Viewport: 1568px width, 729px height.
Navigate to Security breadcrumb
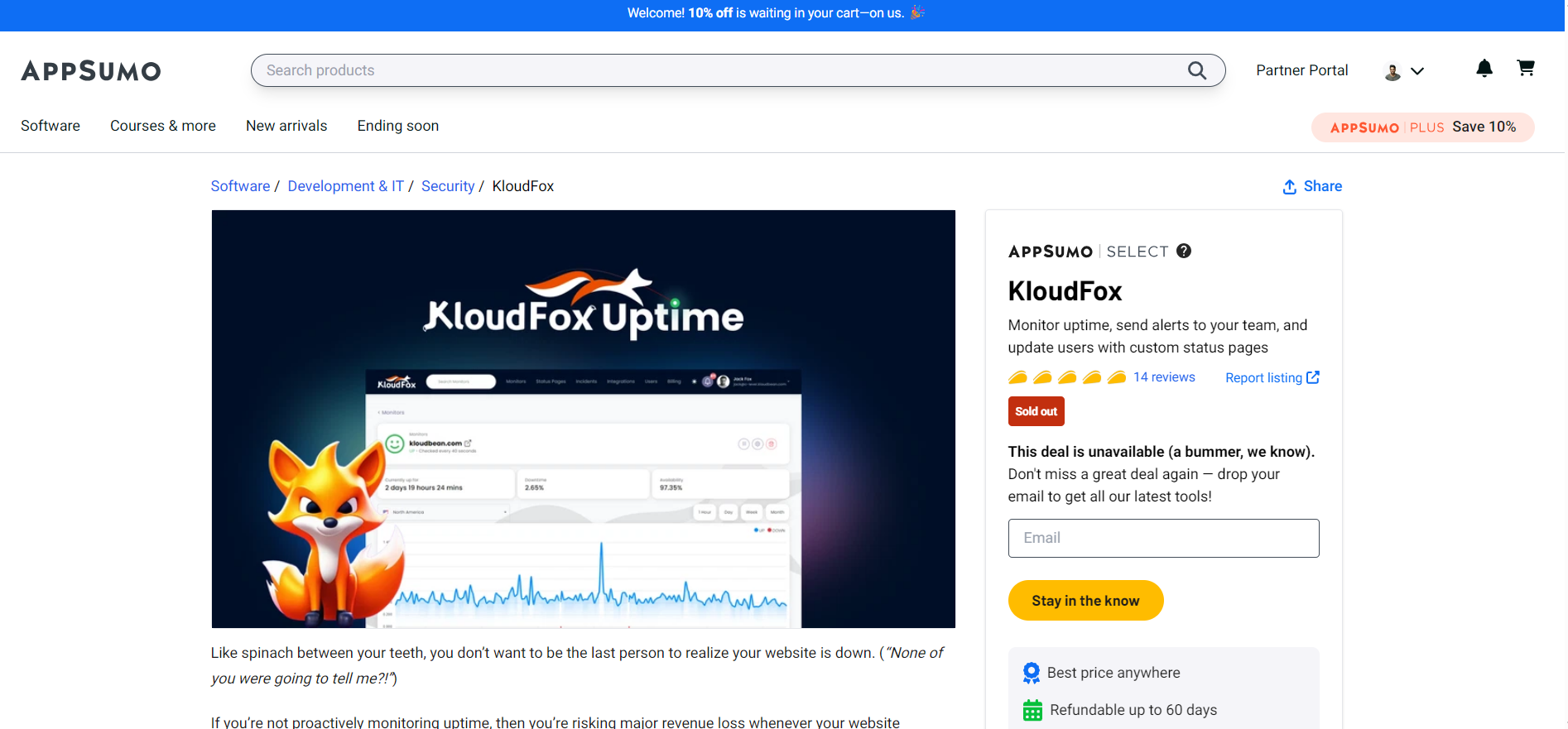click(448, 186)
